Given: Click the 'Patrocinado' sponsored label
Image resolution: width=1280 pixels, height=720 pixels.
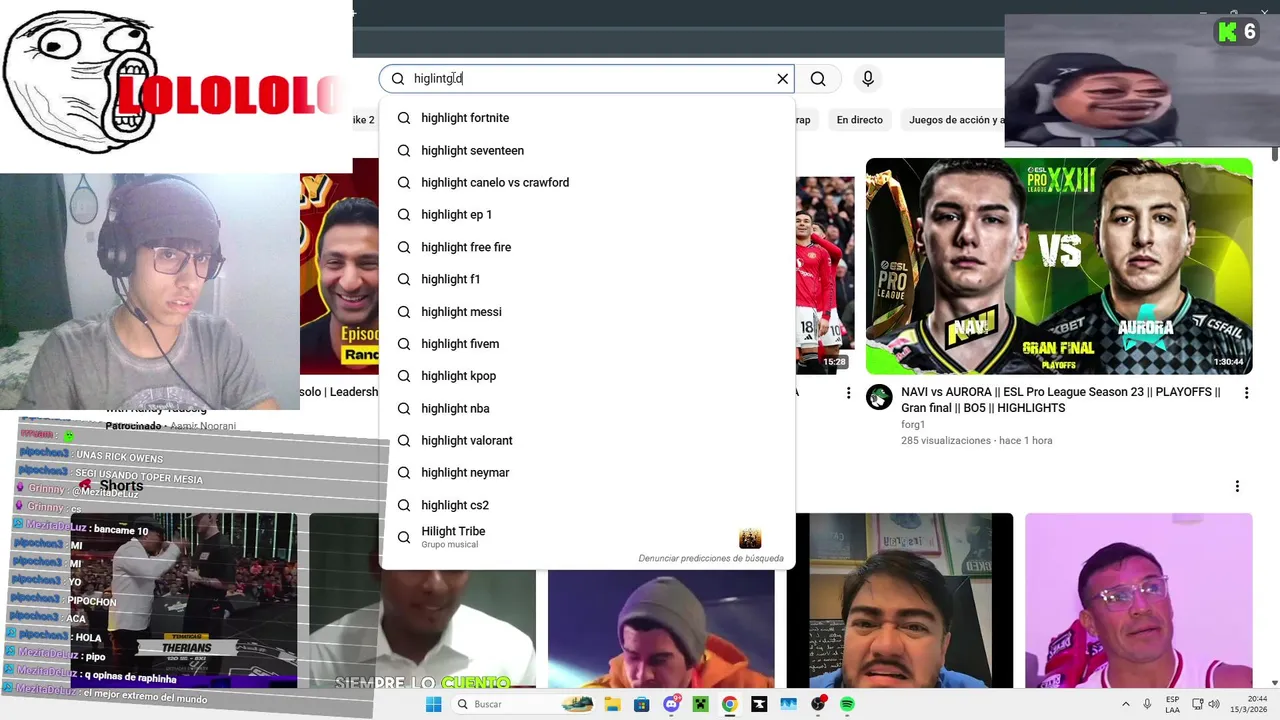Looking at the screenshot, I should pos(134,426).
